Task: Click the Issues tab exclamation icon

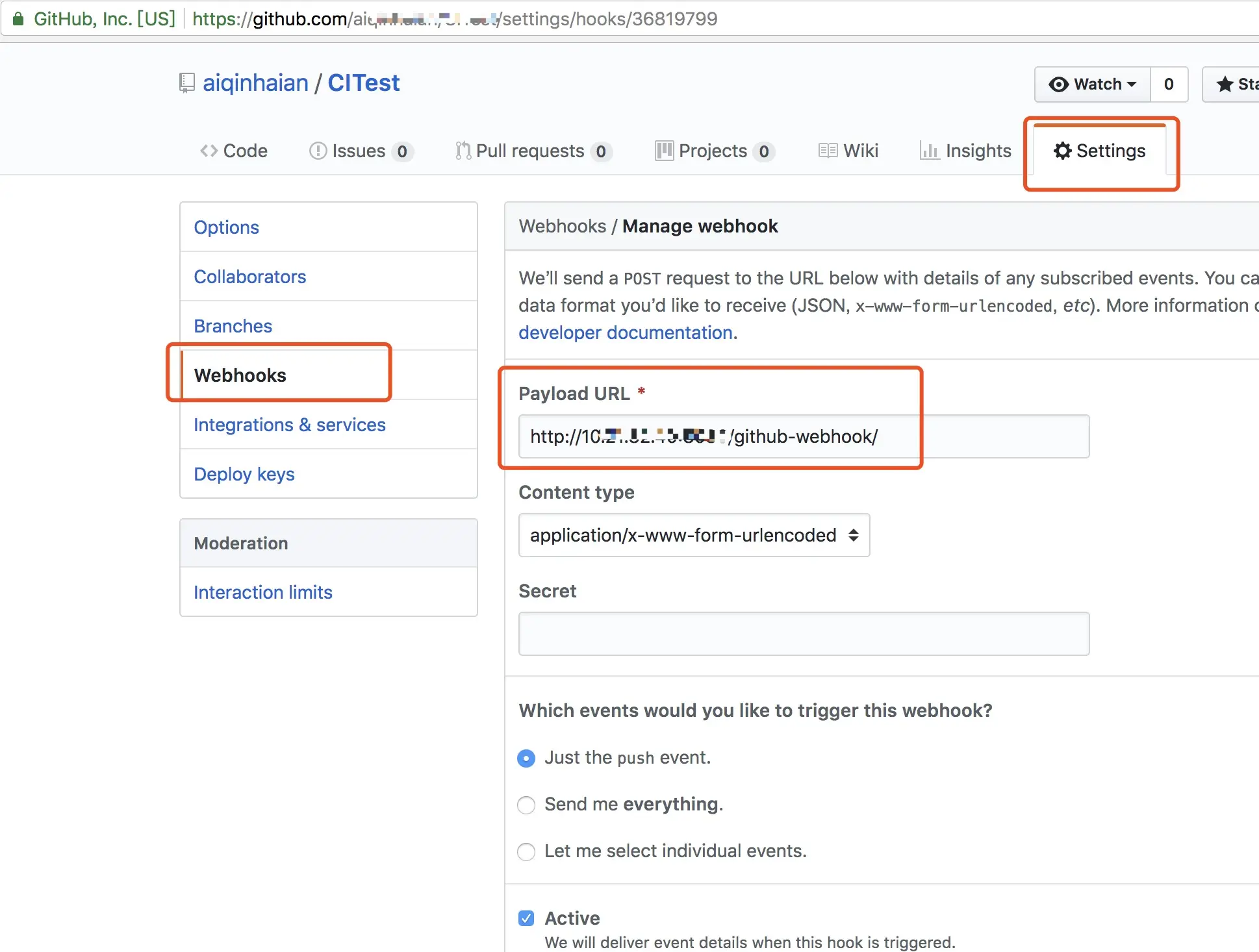Action: 318,151
